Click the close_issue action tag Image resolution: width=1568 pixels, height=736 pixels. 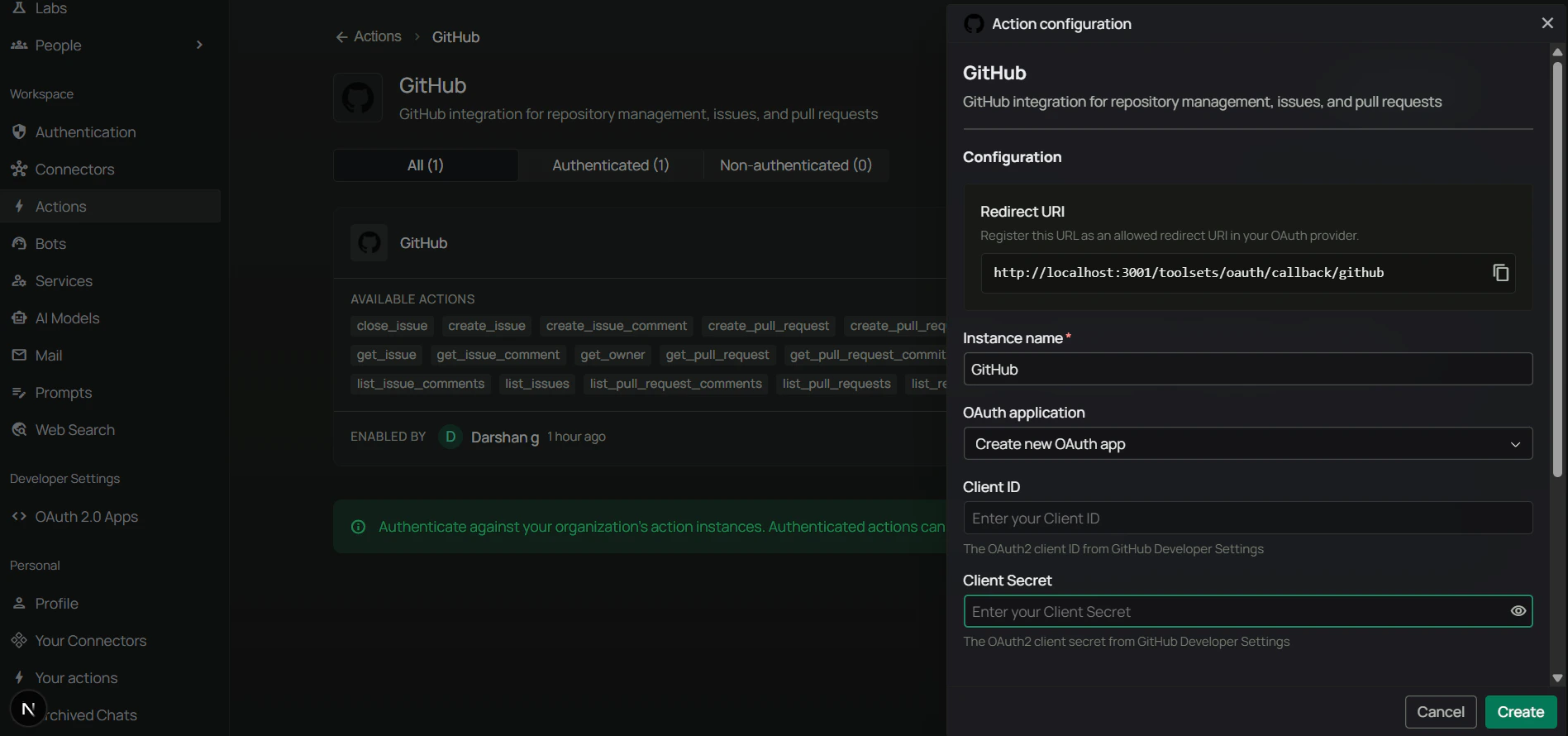(392, 326)
